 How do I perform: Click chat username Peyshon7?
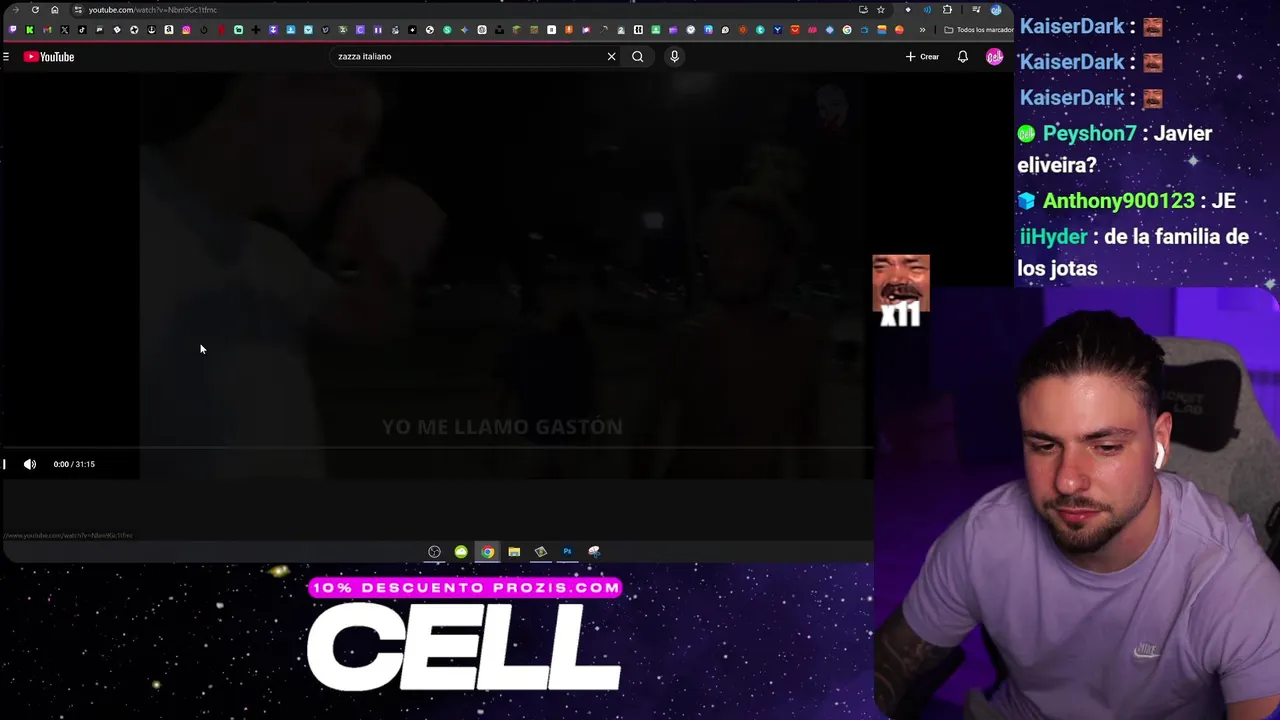[1089, 133]
